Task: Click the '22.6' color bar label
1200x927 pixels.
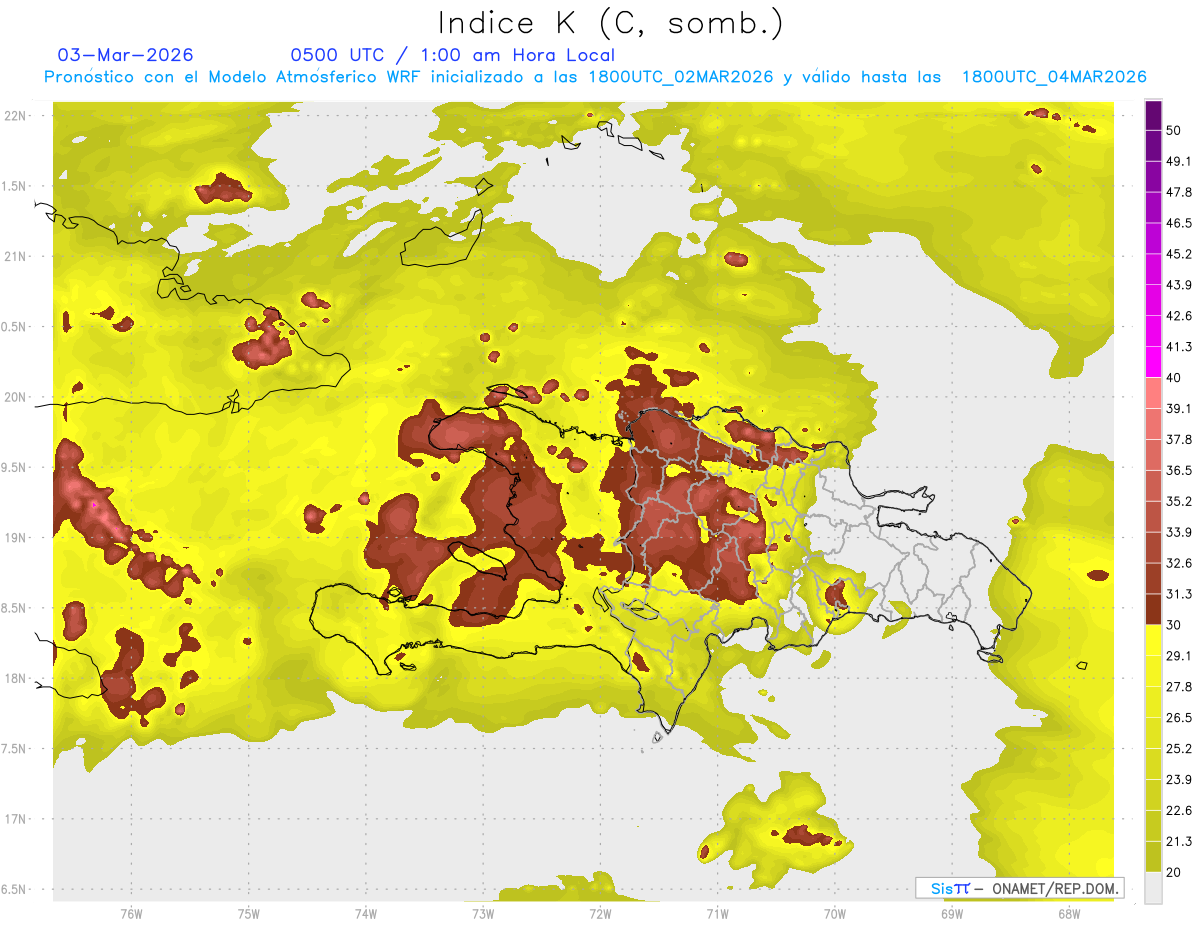Action: (x=1179, y=811)
